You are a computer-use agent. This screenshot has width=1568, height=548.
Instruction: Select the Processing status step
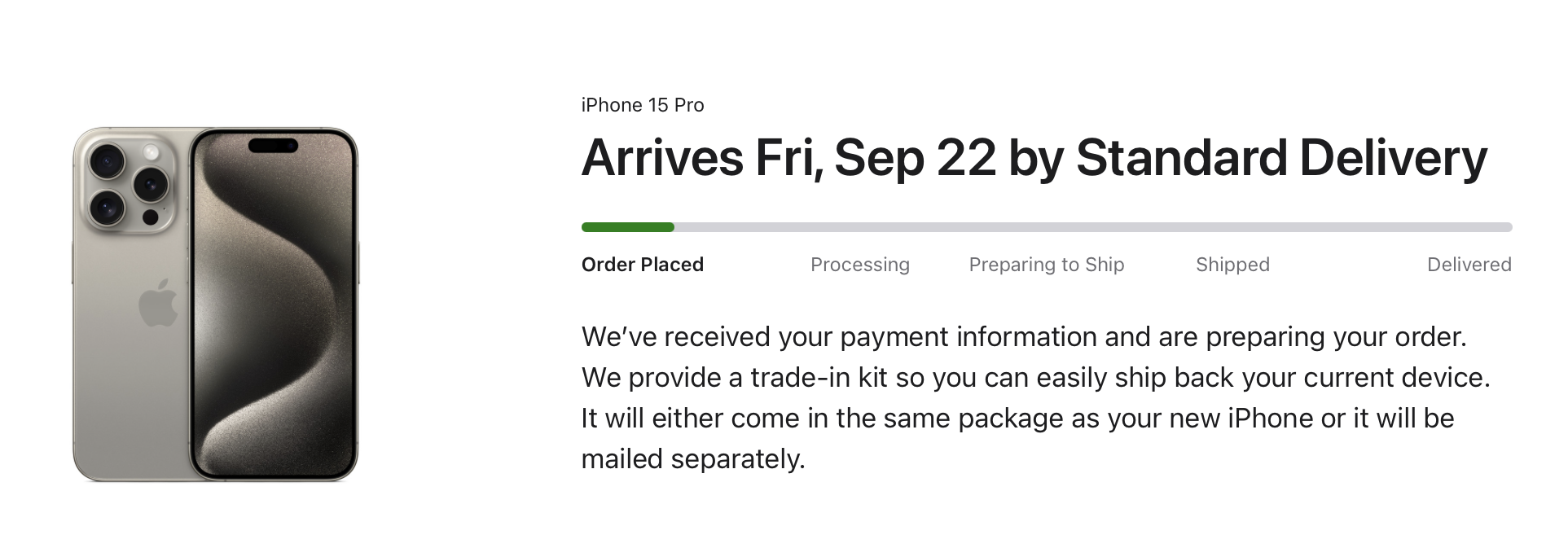[860, 265]
